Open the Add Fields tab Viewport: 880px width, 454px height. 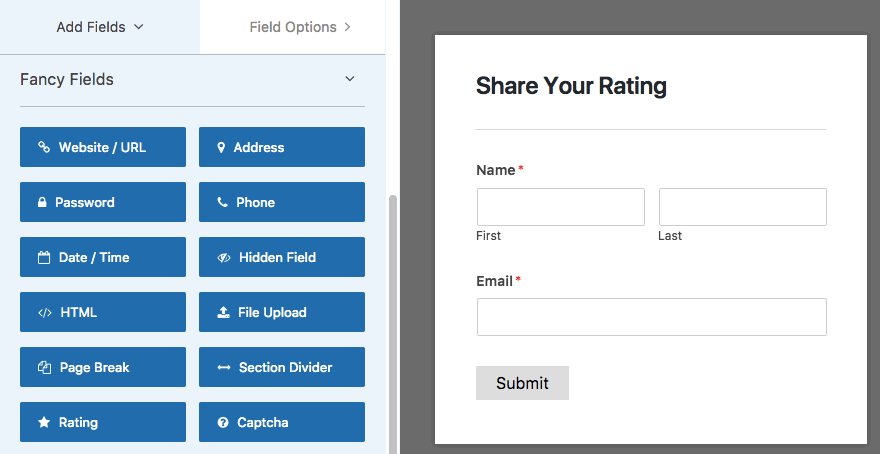100,27
